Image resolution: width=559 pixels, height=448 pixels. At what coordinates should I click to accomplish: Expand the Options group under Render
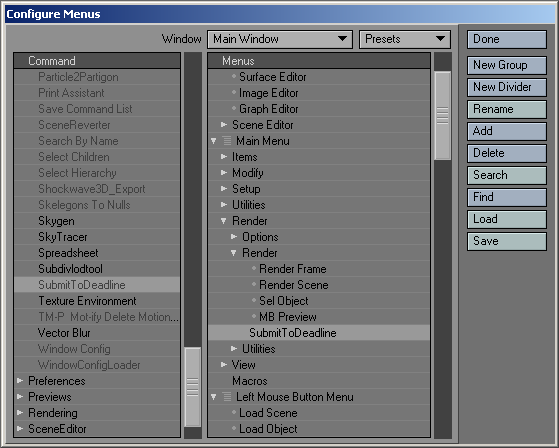pyautogui.click(x=234, y=237)
